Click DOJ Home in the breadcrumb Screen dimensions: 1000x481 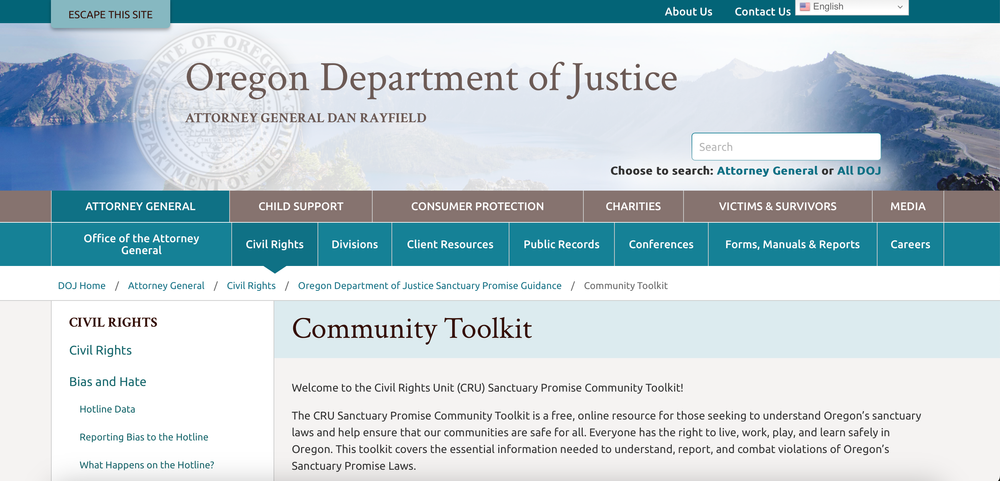pyautogui.click(x=82, y=285)
